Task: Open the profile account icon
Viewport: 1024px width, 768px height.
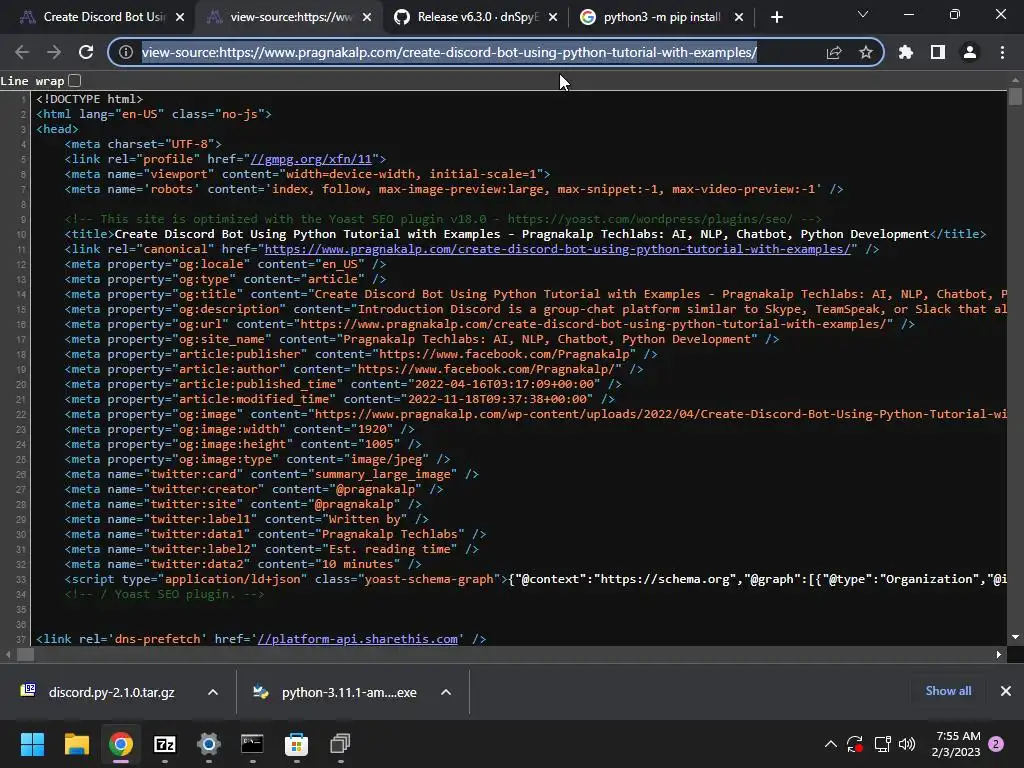Action: click(x=970, y=52)
